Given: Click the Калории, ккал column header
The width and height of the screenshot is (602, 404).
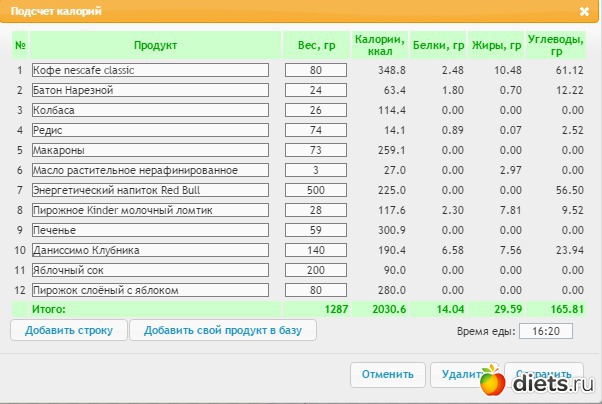Looking at the screenshot, I should click(380, 45).
